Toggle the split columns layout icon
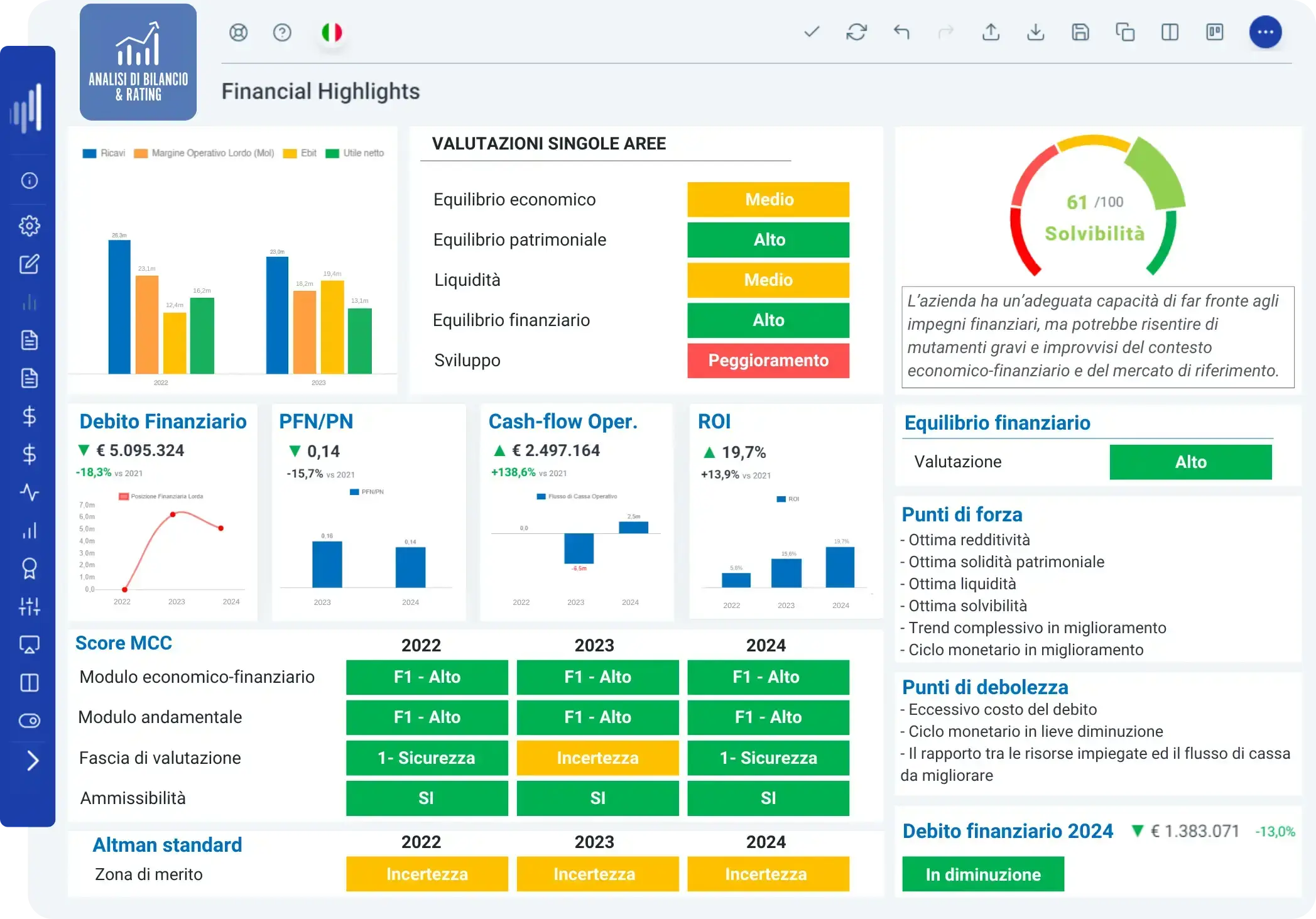This screenshot has width=1316, height=919. [x=1170, y=31]
